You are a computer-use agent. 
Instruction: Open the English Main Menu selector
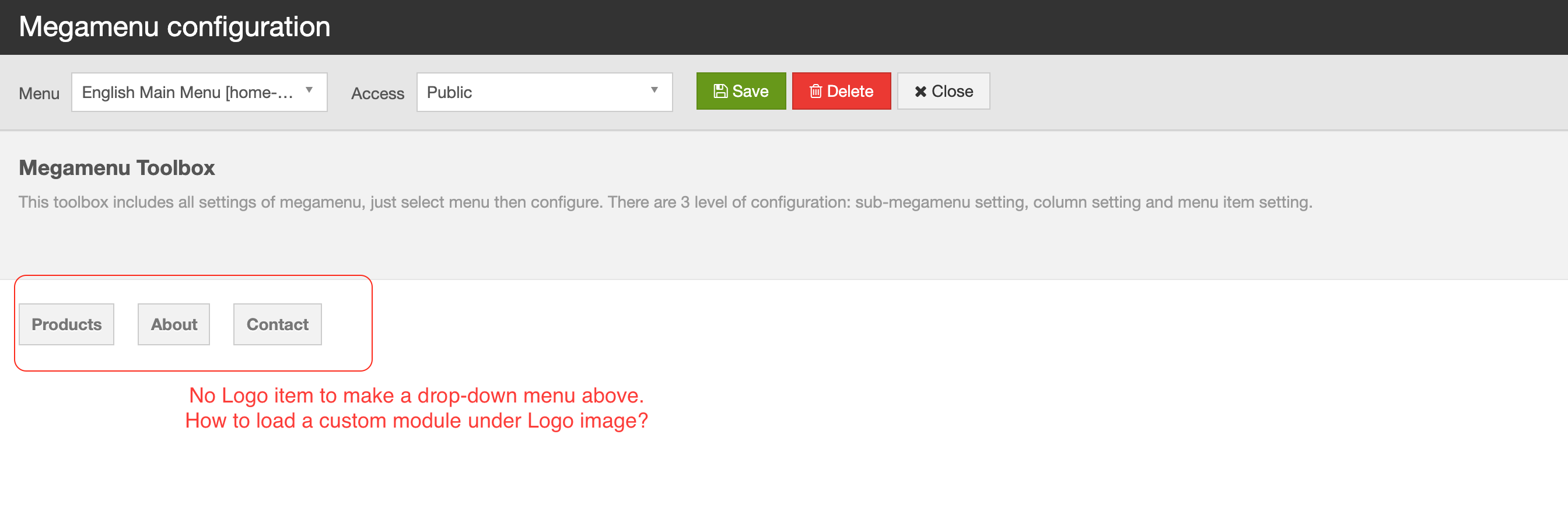tap(187, 93)
